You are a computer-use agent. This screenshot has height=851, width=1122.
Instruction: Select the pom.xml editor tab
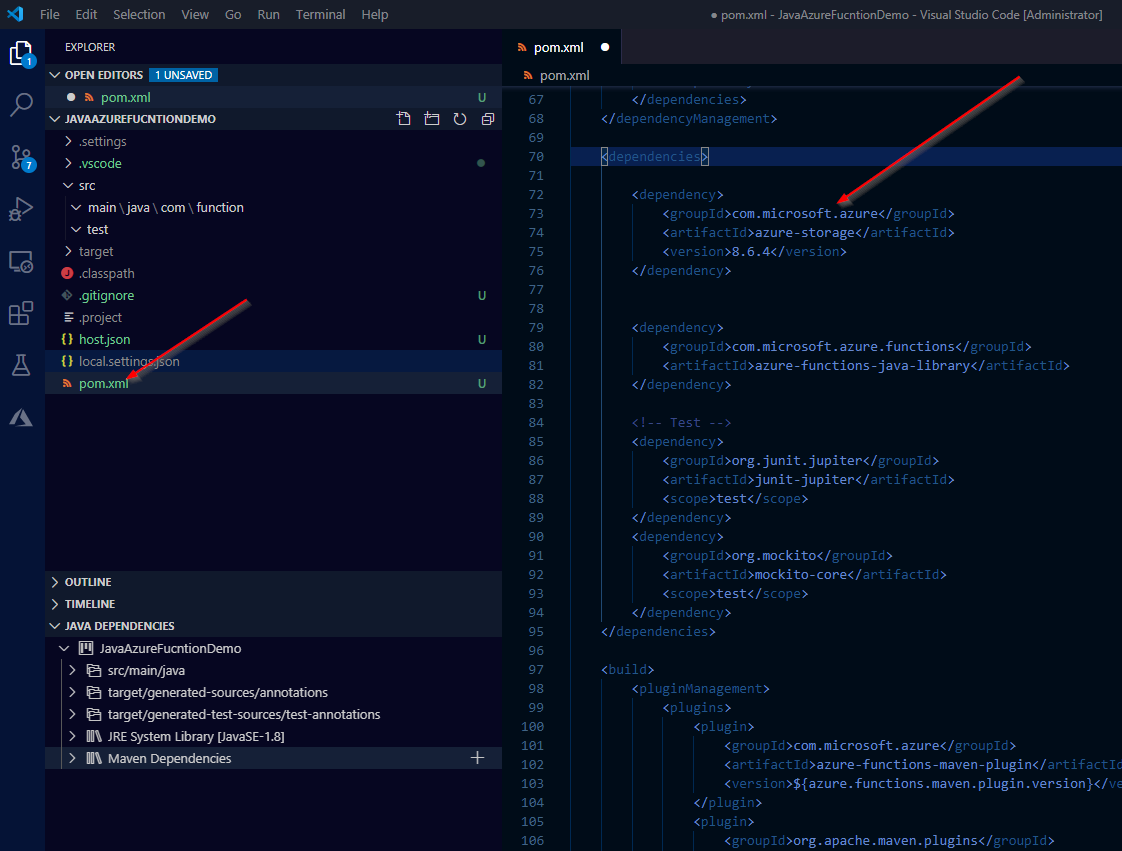click(558, 47)
